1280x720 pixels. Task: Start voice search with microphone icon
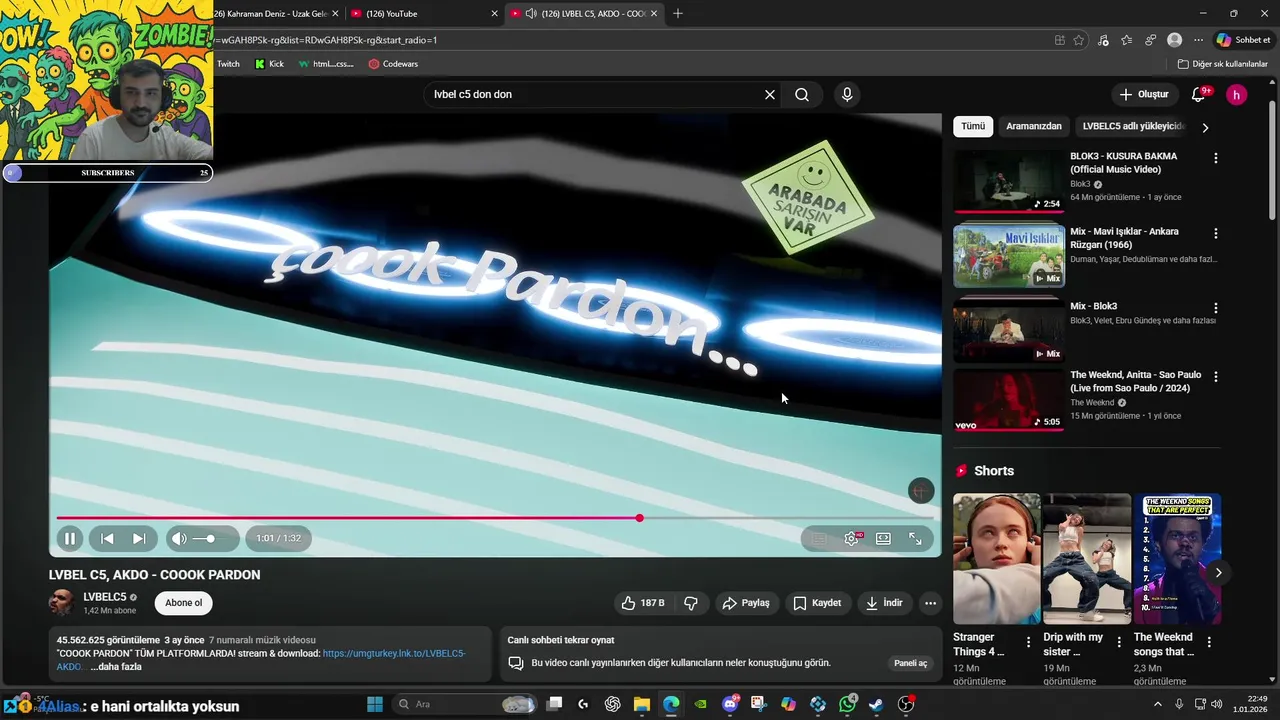coord(847,95)
